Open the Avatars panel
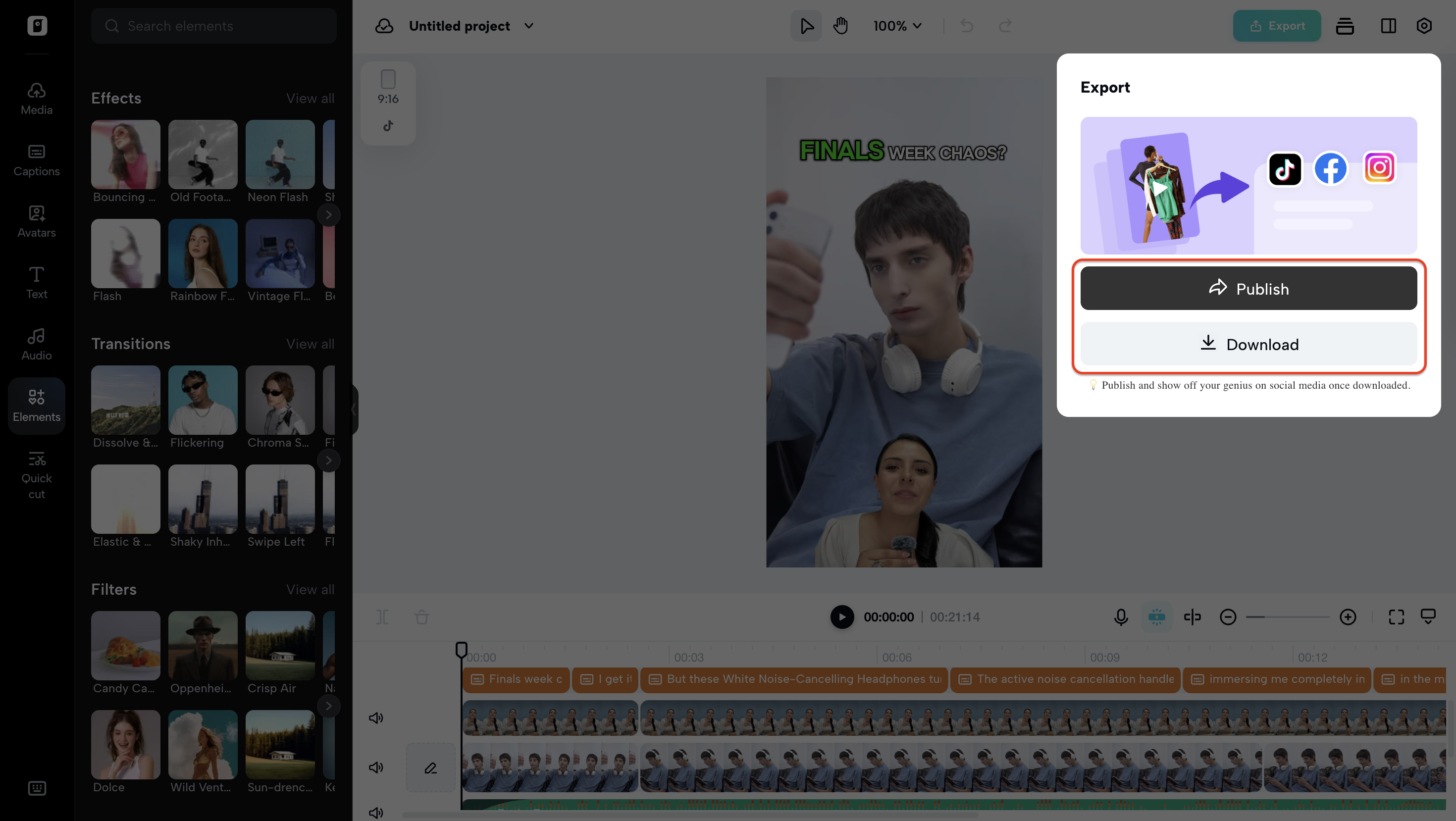The height and width of the screenshot is (821, 1456). (36, 221)
